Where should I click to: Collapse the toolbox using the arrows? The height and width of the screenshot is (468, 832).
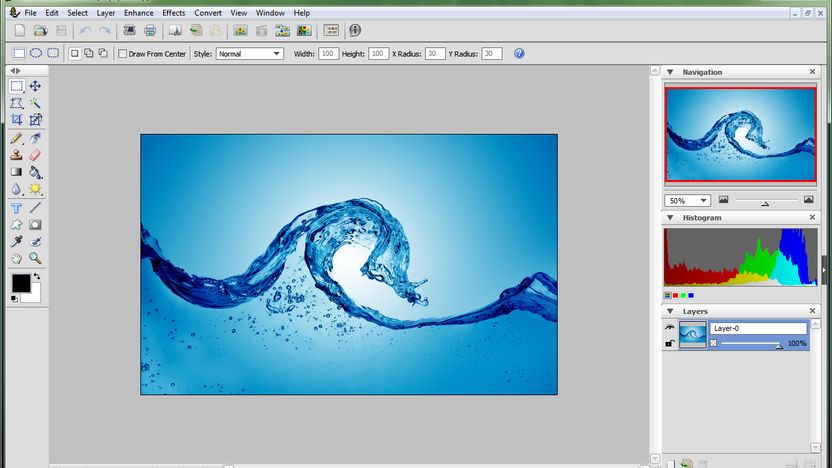click(15, 71)
